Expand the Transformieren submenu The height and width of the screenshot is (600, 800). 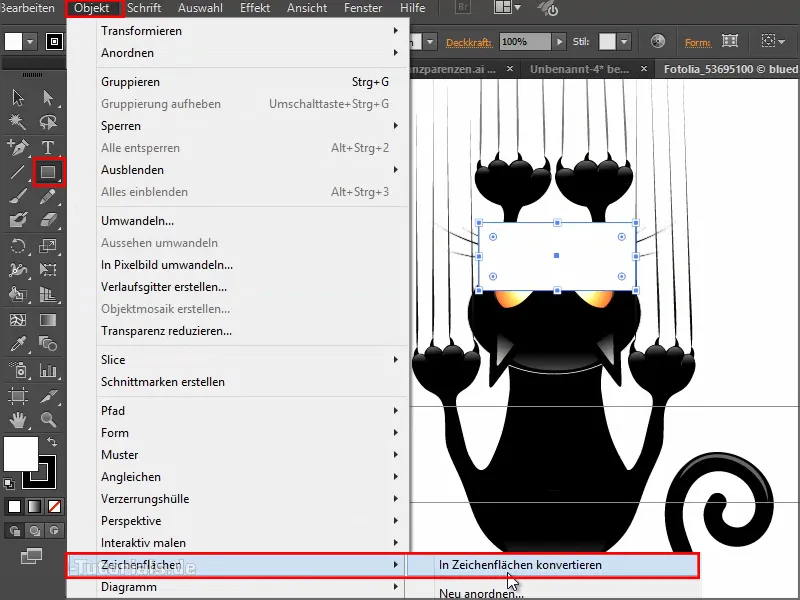(x=252, y=31)
